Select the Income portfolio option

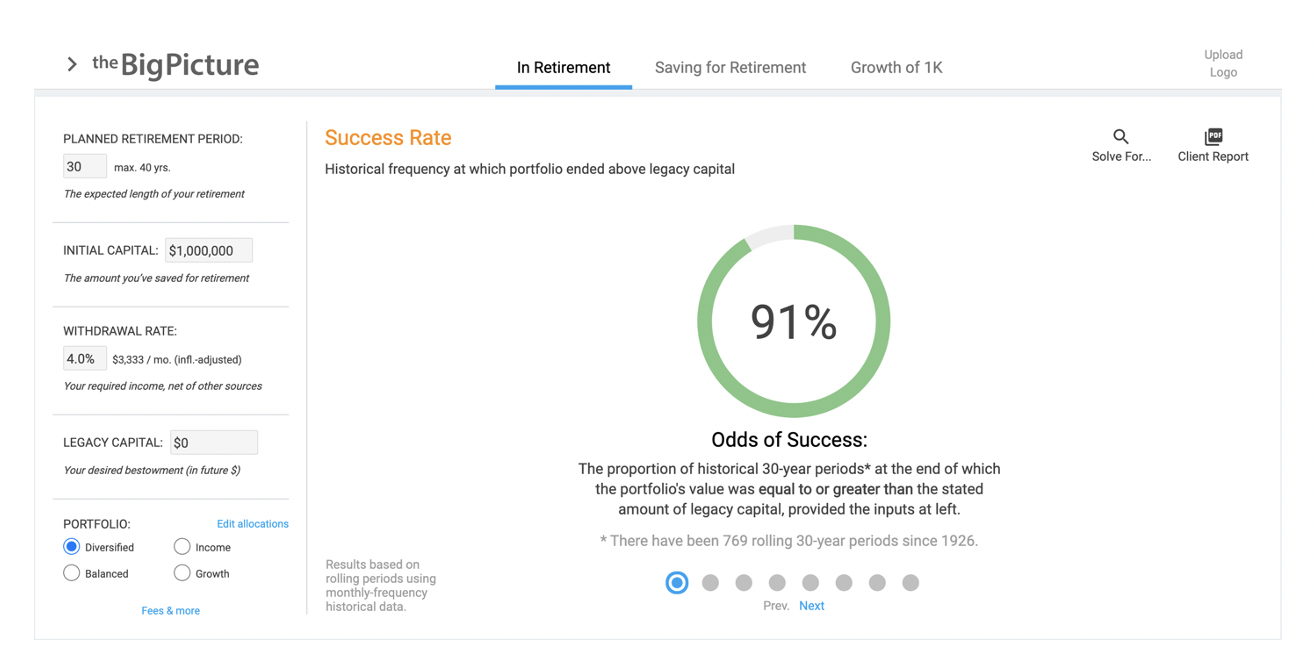[182, 547]
